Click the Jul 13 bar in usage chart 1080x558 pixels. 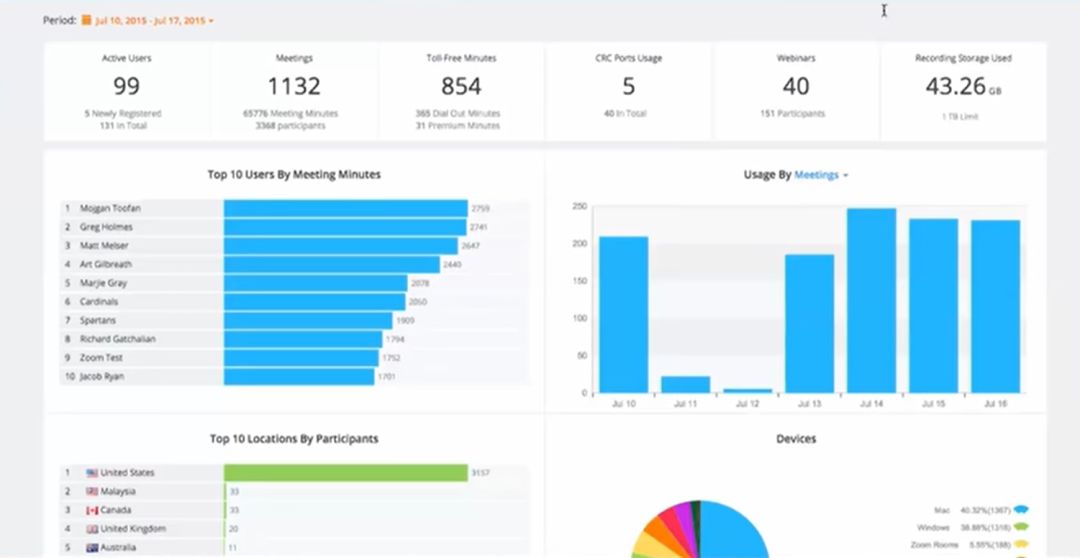(x=809, y=324)
